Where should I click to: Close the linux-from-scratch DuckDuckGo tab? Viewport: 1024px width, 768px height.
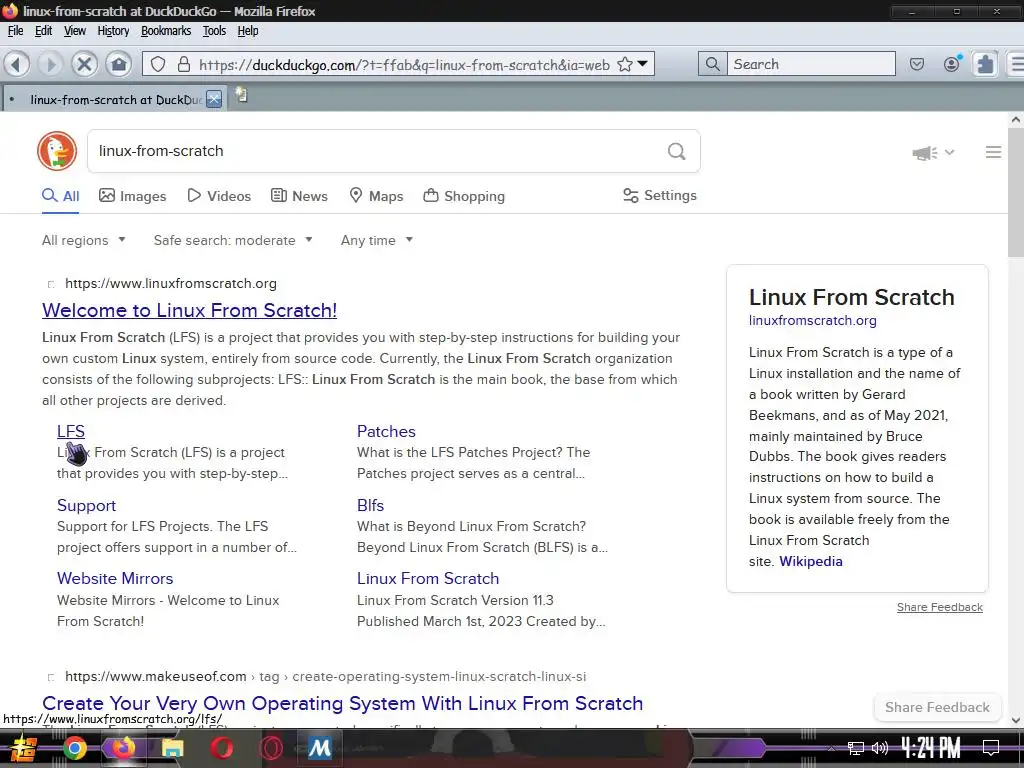tap(214, 99)
